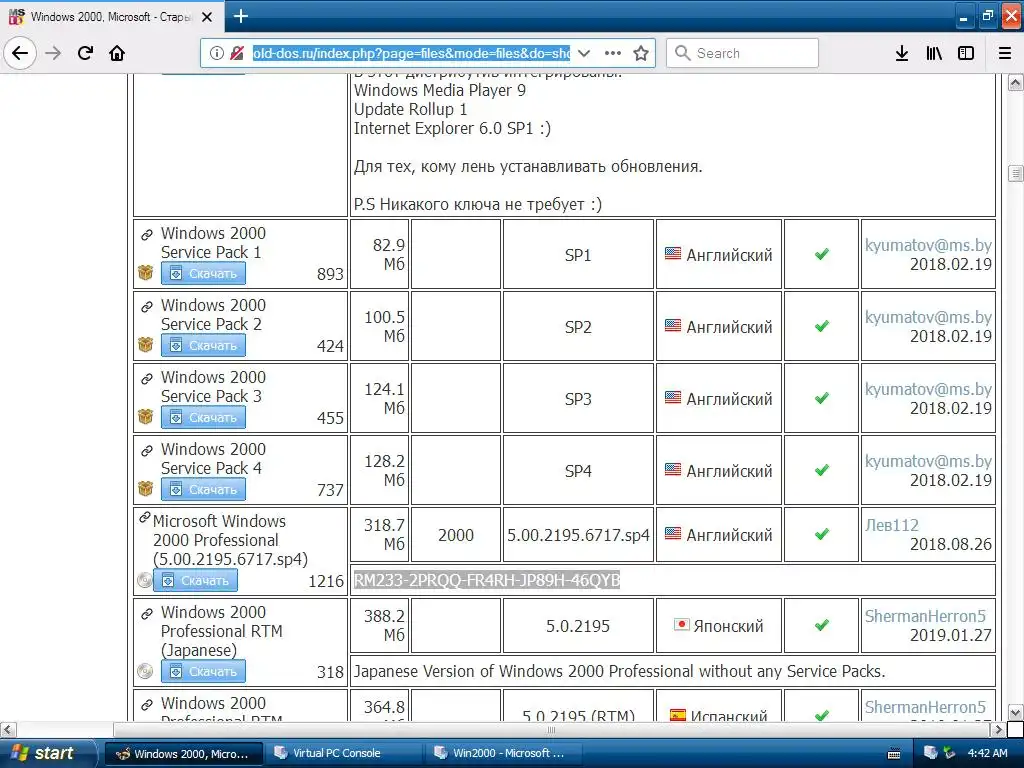Screen dimensions: 1024x768
Task: Download Windows 2000 Service Pack 4
Action: click(x=203, y=489)
